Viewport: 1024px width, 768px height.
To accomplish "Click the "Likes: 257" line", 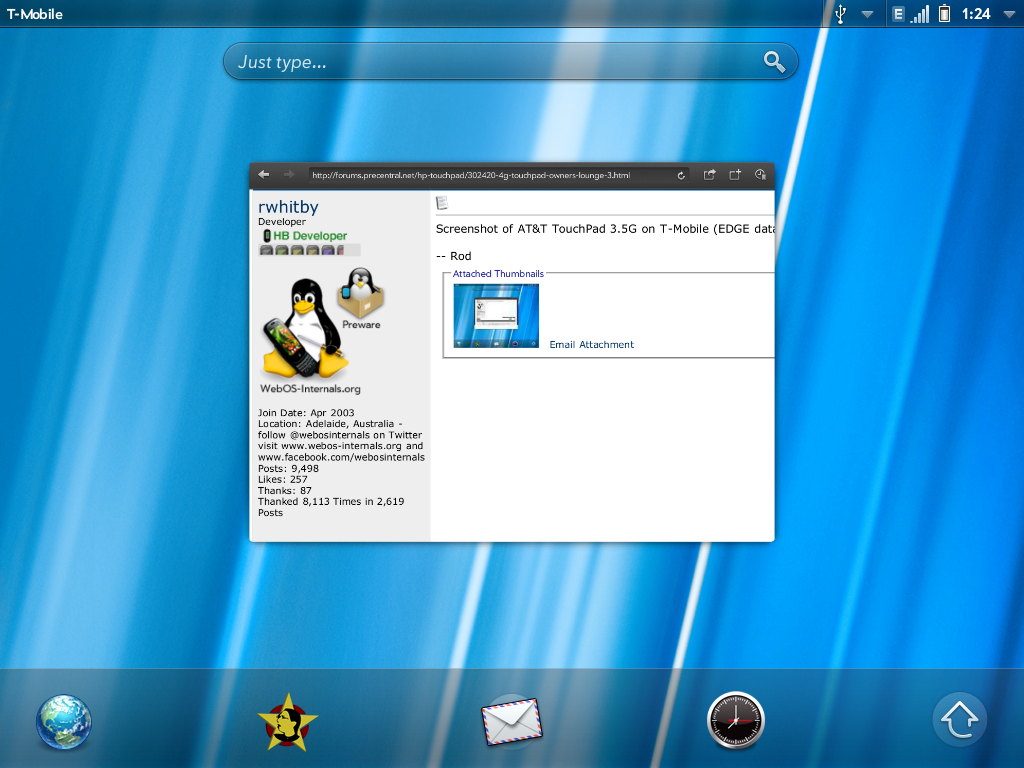I will pyautogui.click(x=282, y=479).
